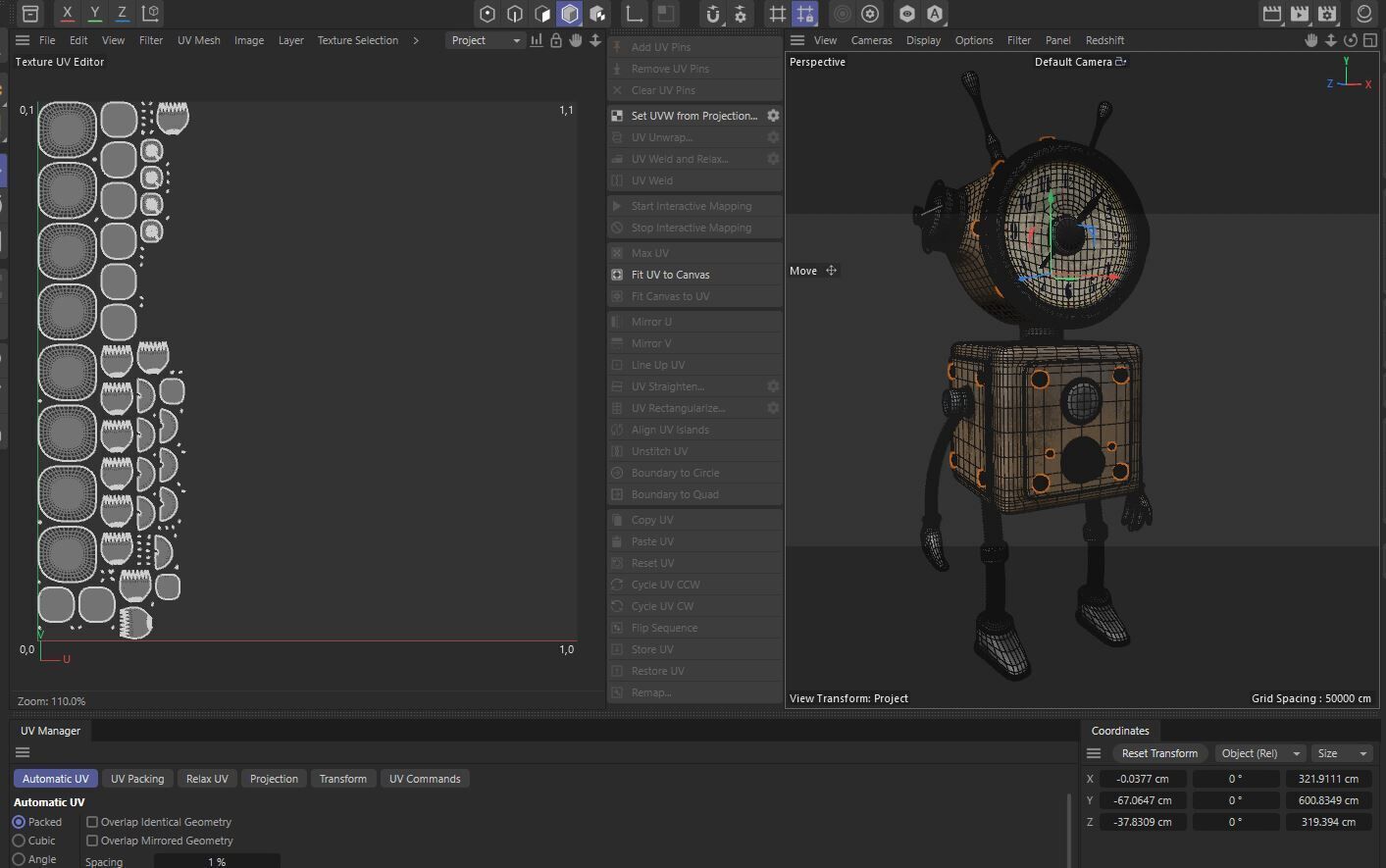This screenshot has height=868, width=1386.
Task: Click the axis corner tool icon
Action: pos(635,14)
